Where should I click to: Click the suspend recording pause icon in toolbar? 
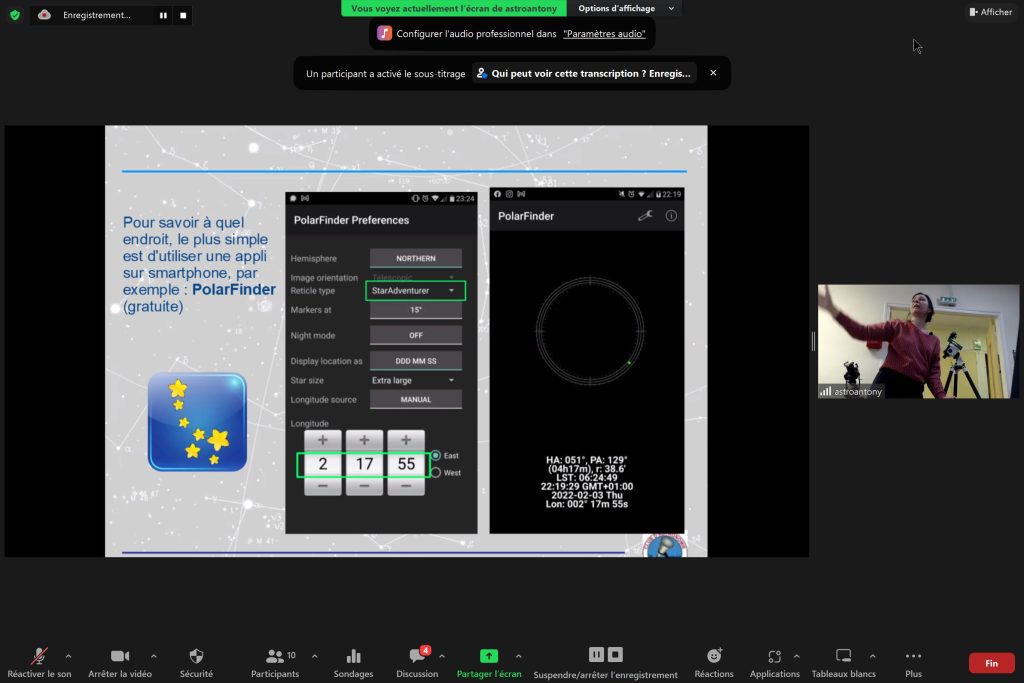pos(596,654)
